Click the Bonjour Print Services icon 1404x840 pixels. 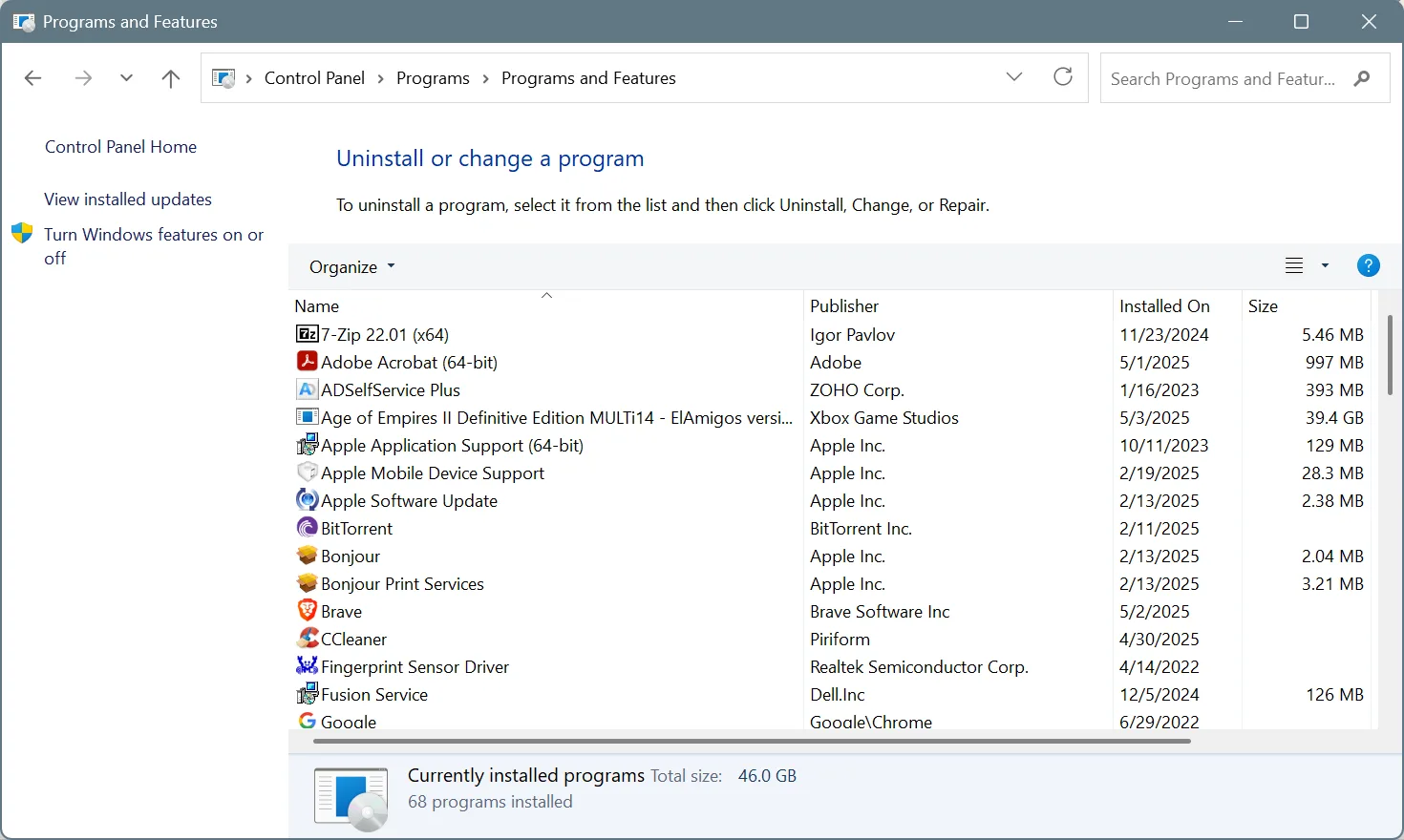(307, 583)
